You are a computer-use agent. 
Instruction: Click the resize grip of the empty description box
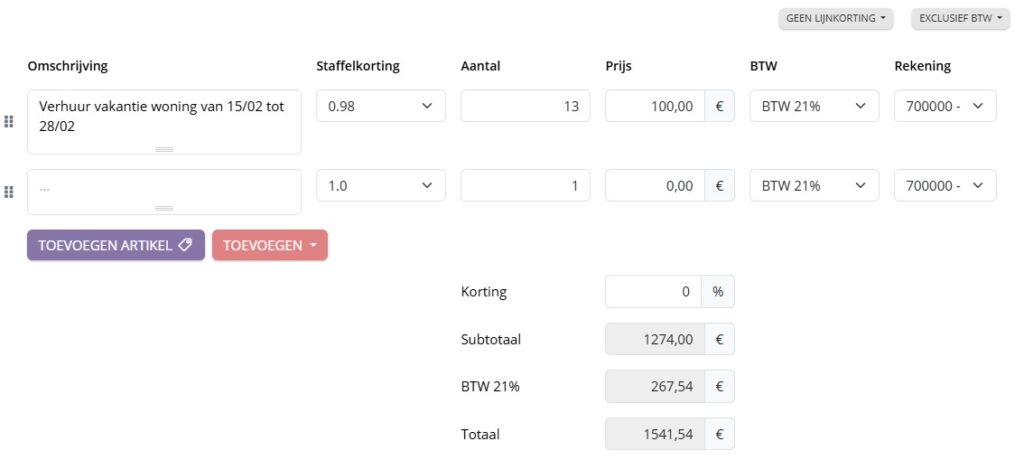[164, 208]
